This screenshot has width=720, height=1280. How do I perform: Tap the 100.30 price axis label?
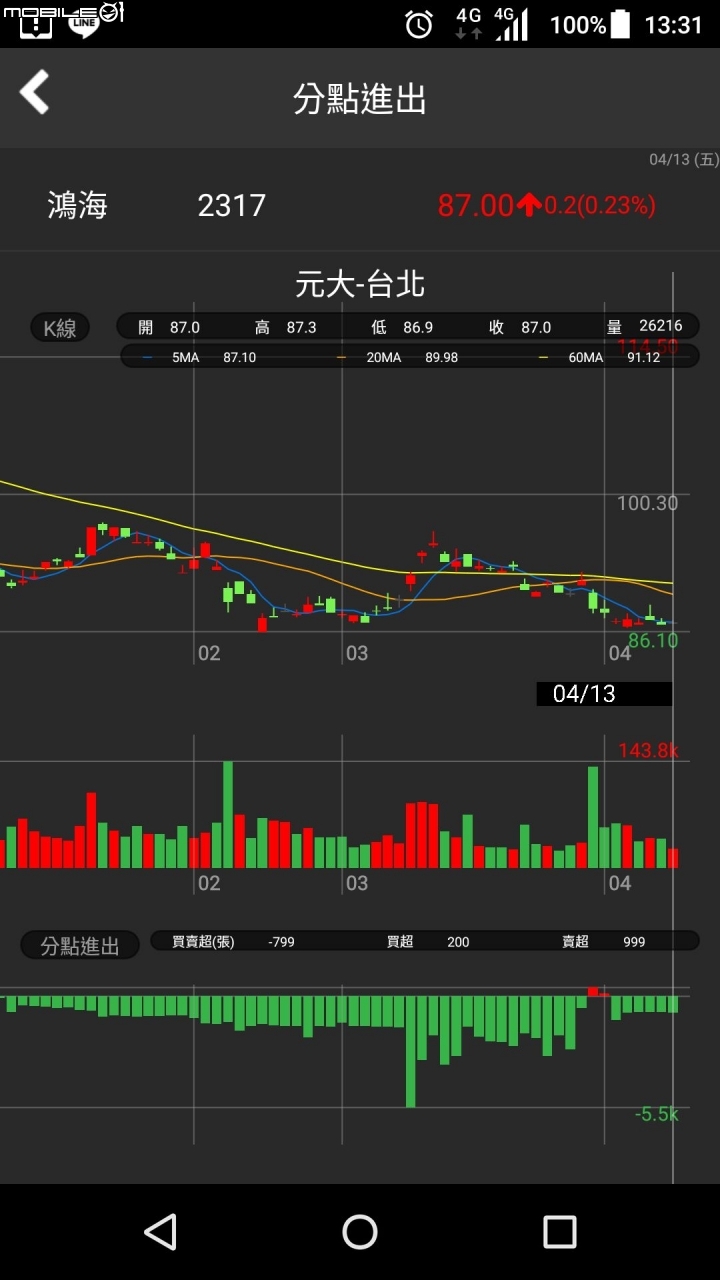[x=648, y=503]
